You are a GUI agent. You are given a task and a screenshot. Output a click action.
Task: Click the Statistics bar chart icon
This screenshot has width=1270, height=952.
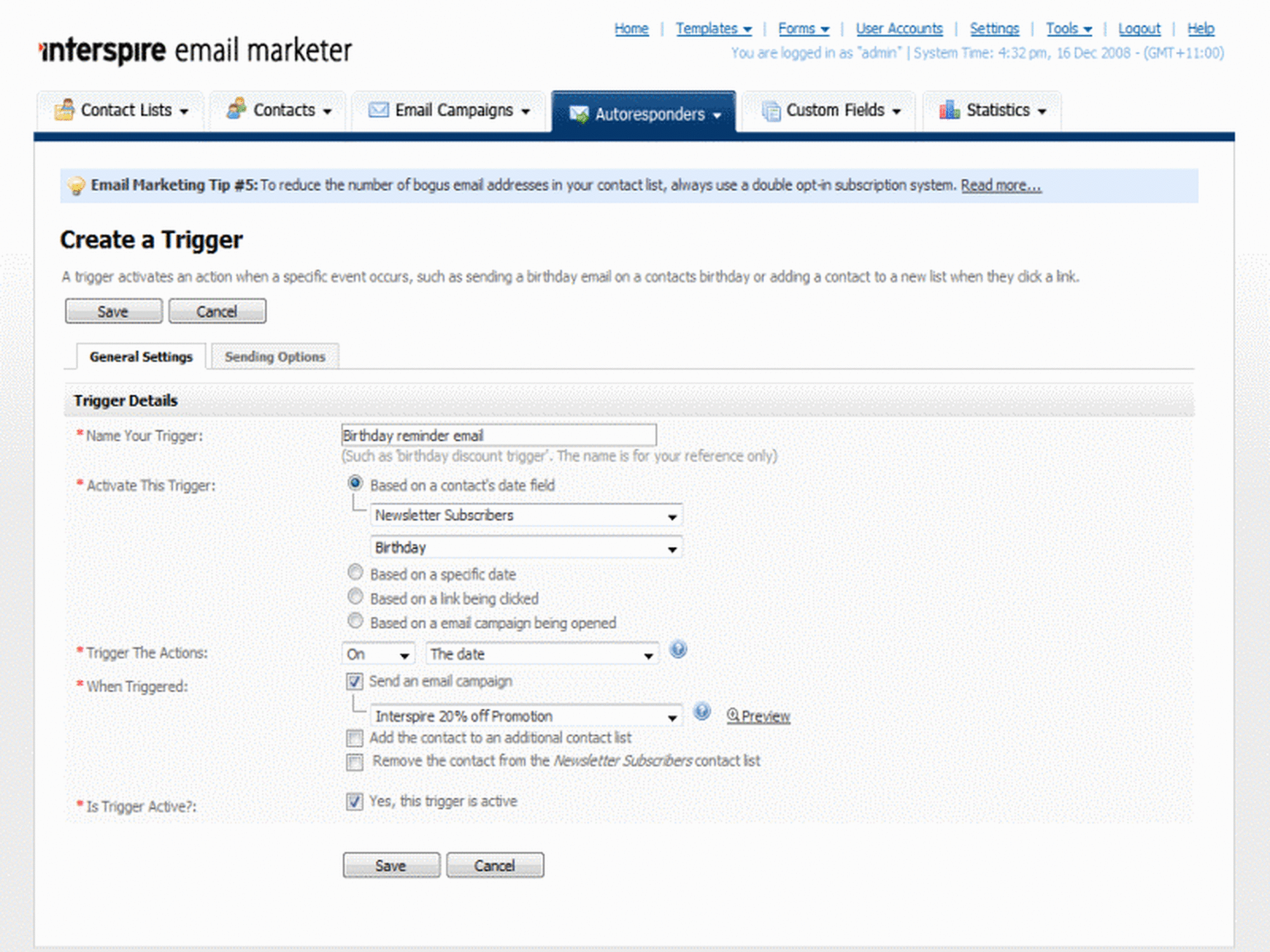(x=949, y=110)
